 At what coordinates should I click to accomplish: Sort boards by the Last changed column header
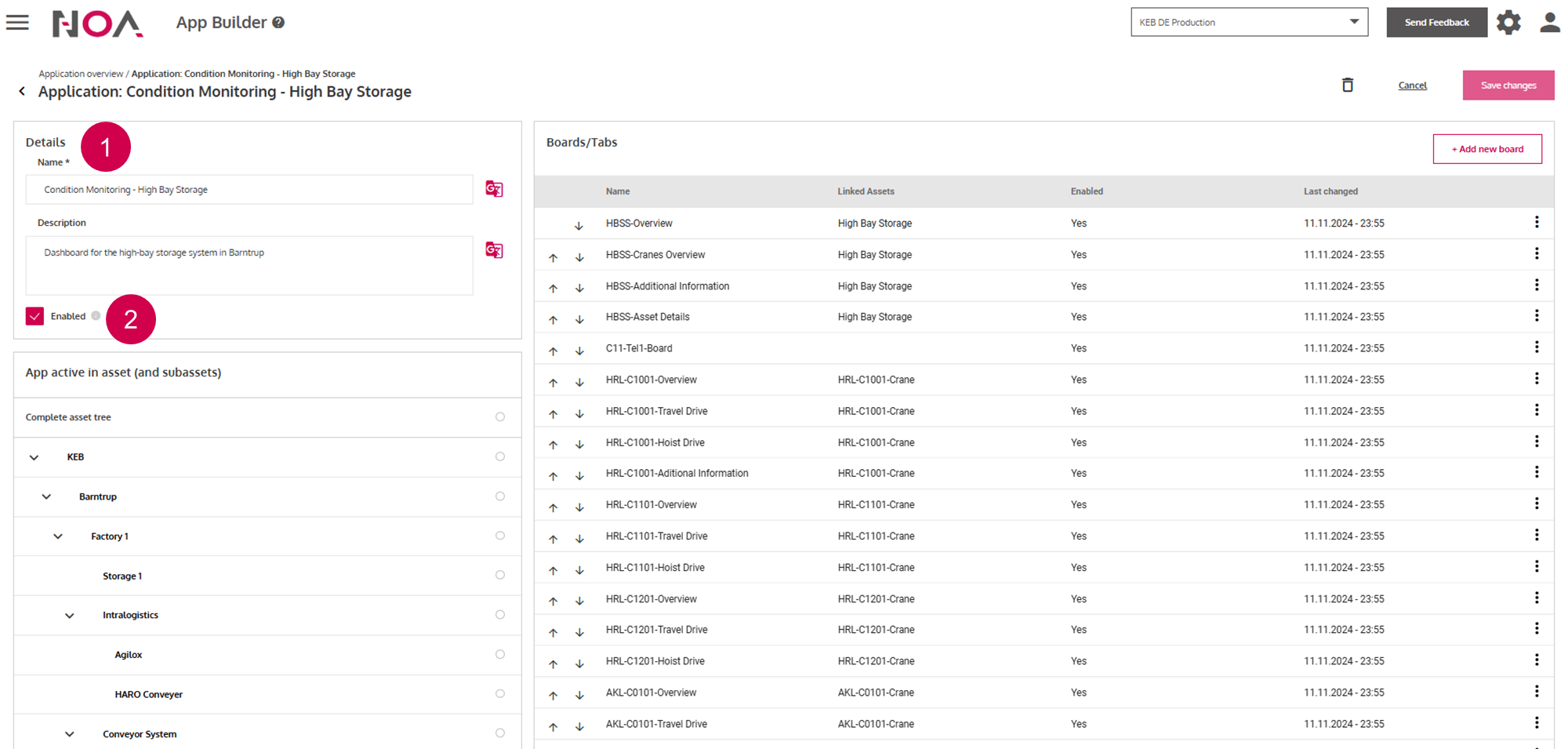point(1330,191)
